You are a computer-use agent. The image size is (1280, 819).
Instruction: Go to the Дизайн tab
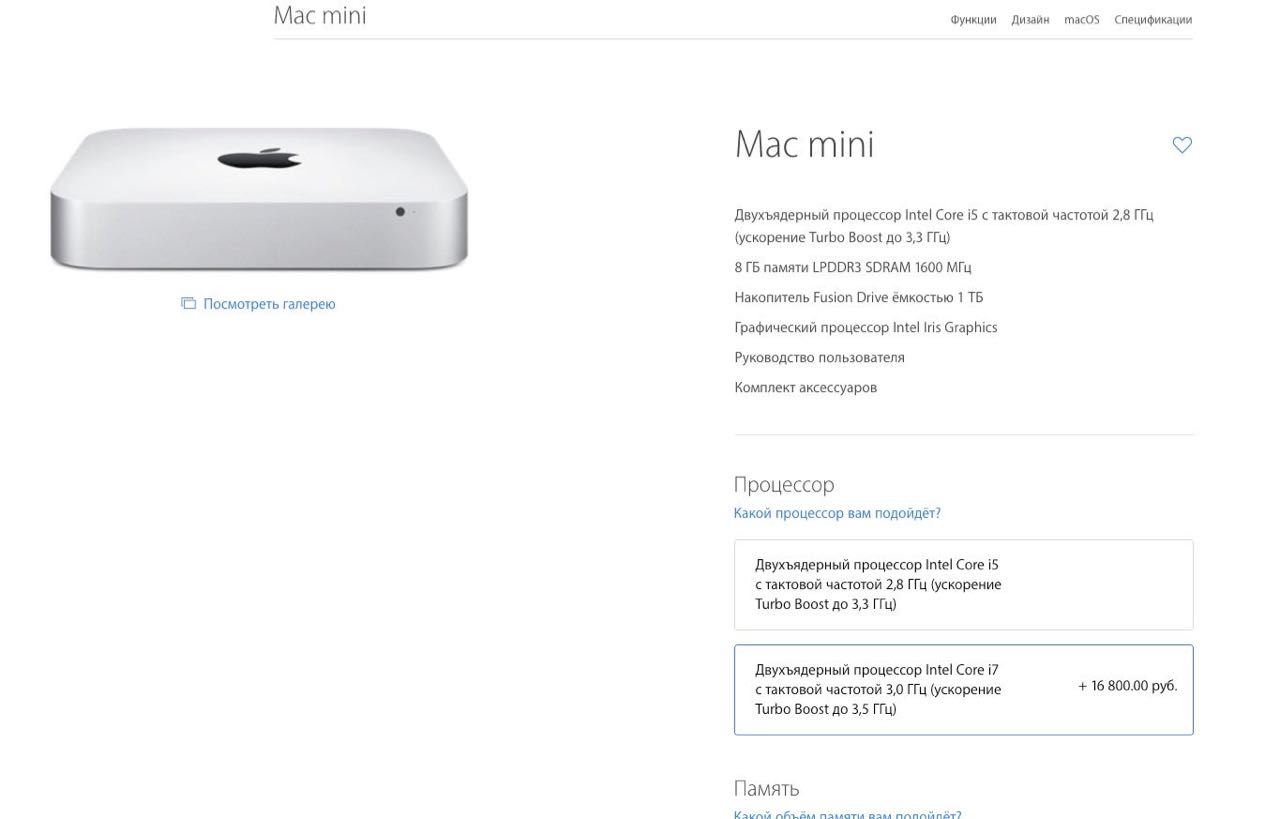[1030, 20]
